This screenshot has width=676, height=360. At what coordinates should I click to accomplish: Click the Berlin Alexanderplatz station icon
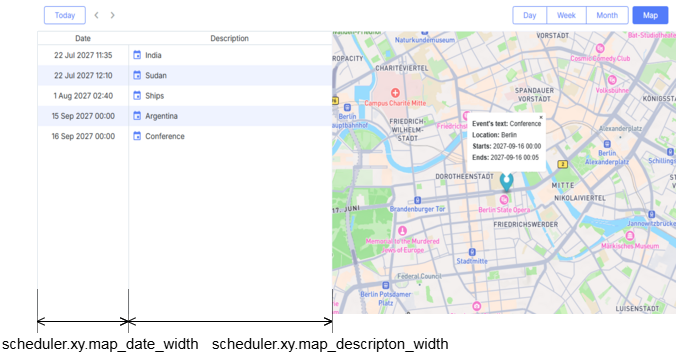pyautogui.click(x=607, y=144)
